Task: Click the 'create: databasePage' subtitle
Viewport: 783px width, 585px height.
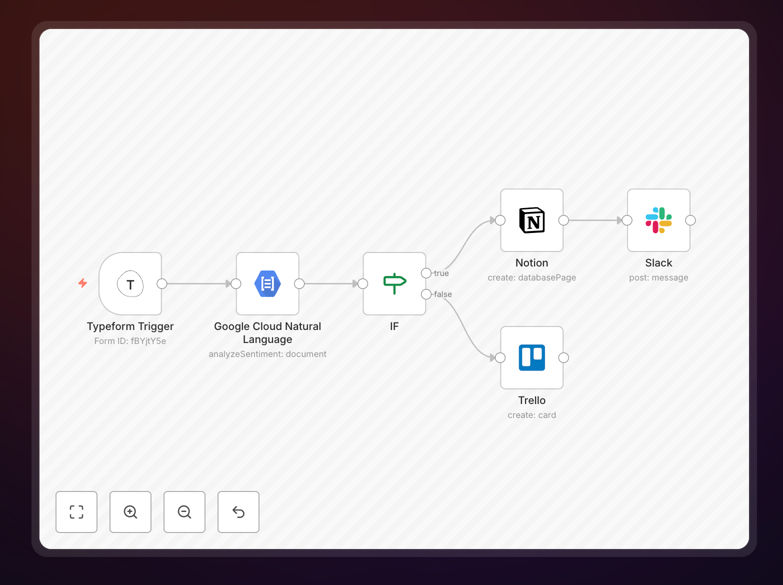Action: click(x=532, y=277)
